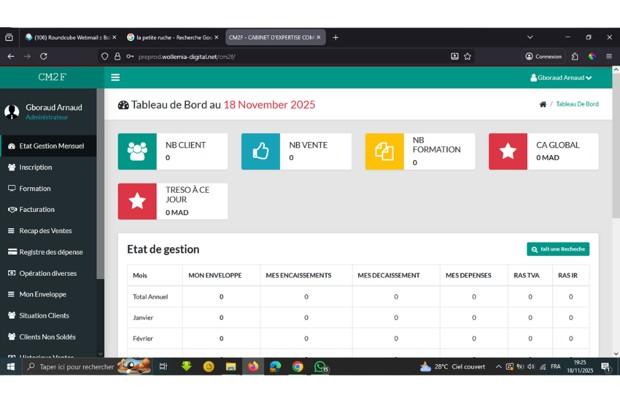This screenshot has height=403, width=620.
Task: Click the TRESO À CE JOUR star icon
Action: click(137, 201)
